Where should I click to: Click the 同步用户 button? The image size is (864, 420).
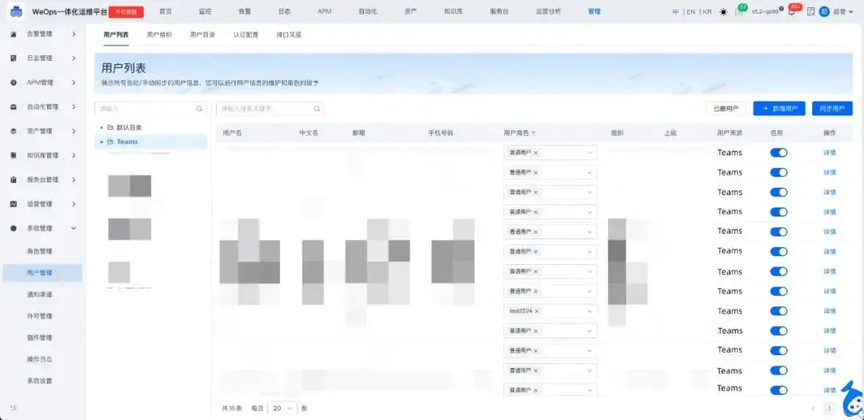pyautogui.click(x=832, y=109)
